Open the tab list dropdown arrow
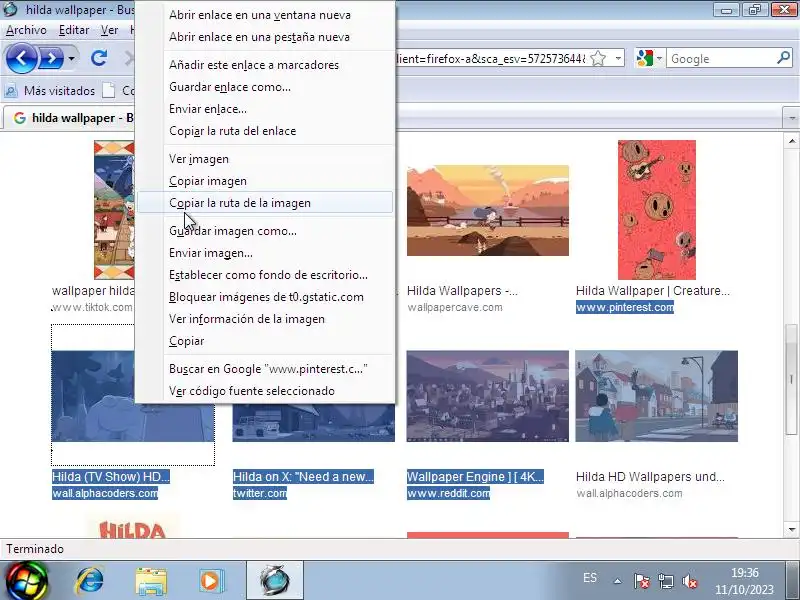Viewport: 800px width, 600px height. click(791, 118)
